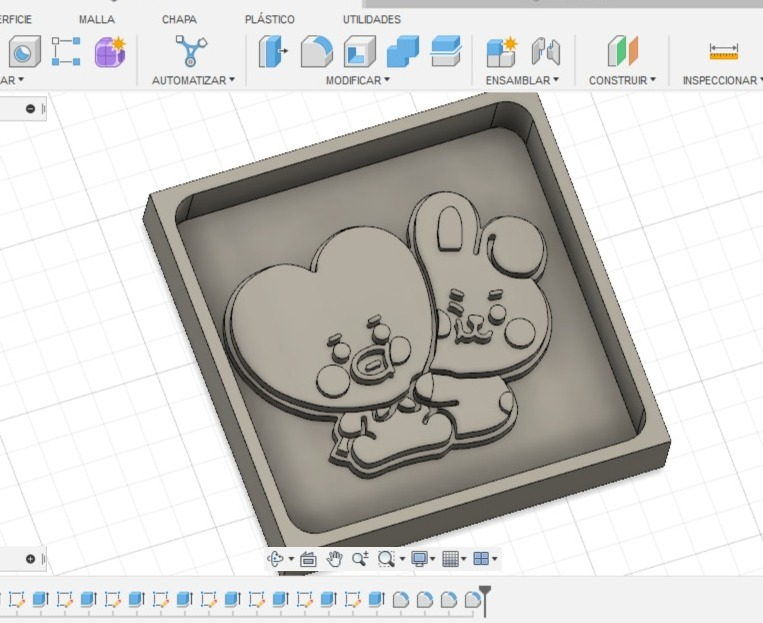Expand the Orbit tool dropdown arrow

pyautogui.click(x=291, y=559)
